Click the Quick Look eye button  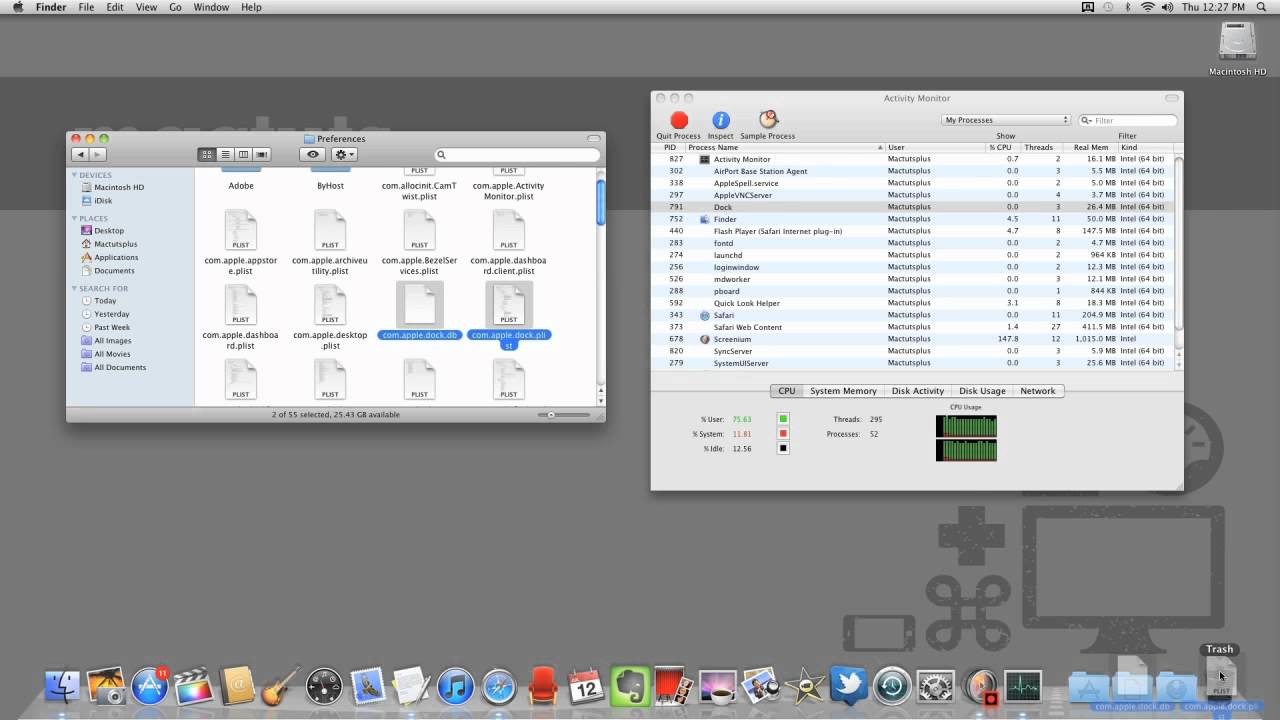[313, 154]
